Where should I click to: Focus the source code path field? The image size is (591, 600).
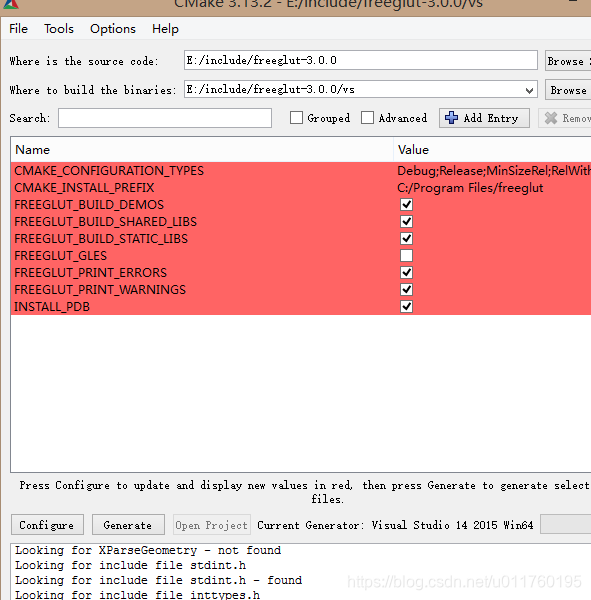click(x=361, y=60)
